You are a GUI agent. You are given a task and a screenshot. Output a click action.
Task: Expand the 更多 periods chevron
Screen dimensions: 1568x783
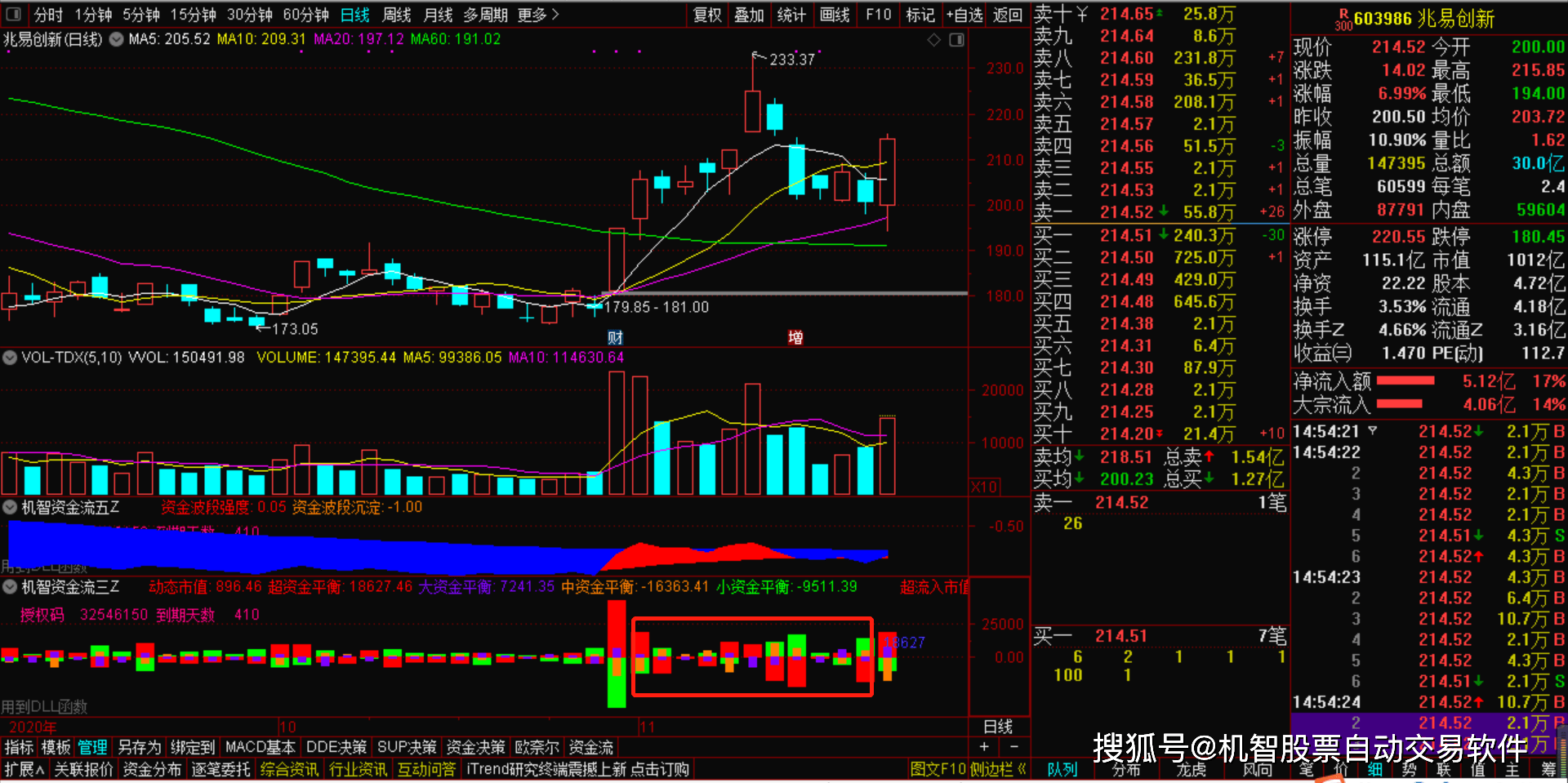point(555,15)
